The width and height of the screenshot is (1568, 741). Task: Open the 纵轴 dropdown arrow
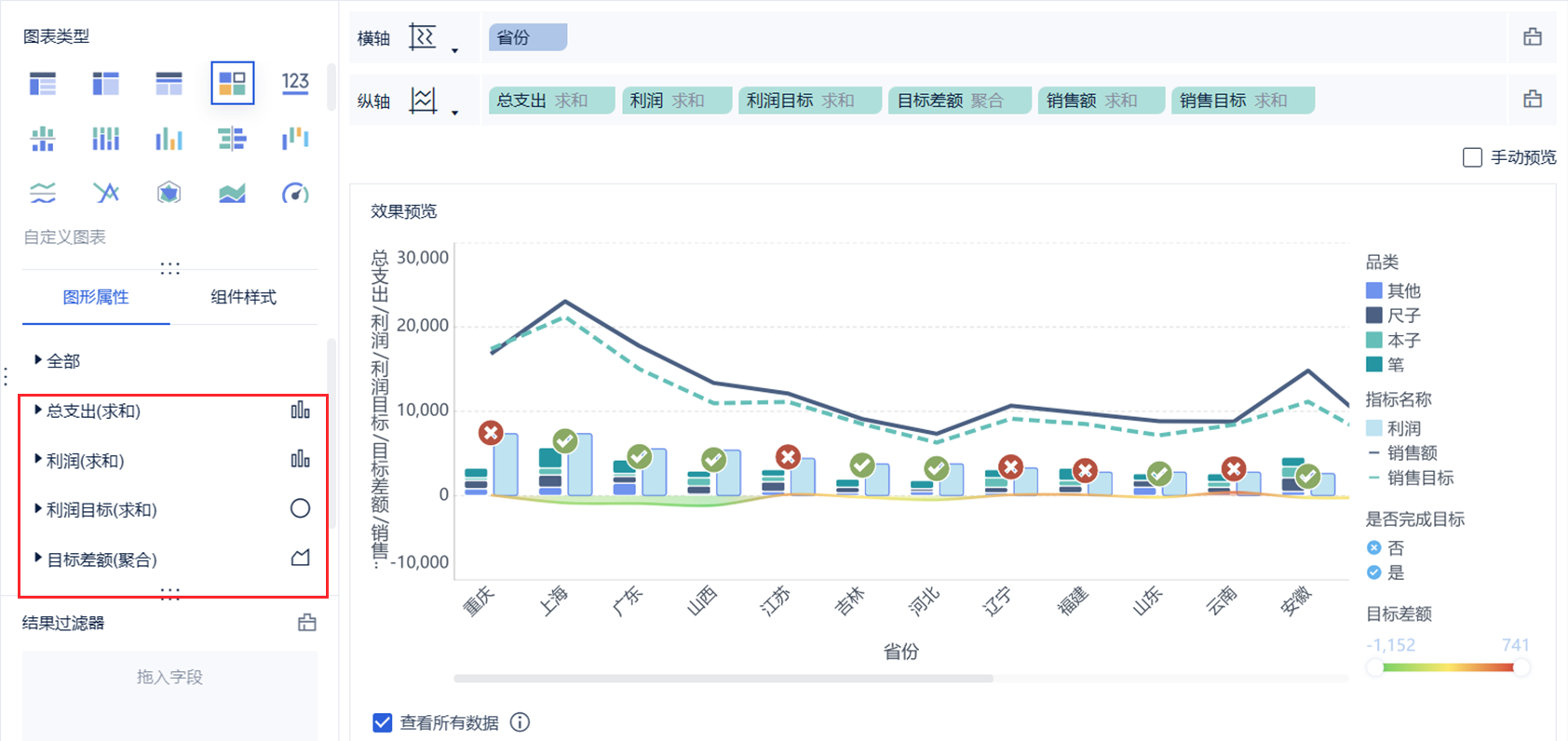pyautogui.click(x=454, y=113)
